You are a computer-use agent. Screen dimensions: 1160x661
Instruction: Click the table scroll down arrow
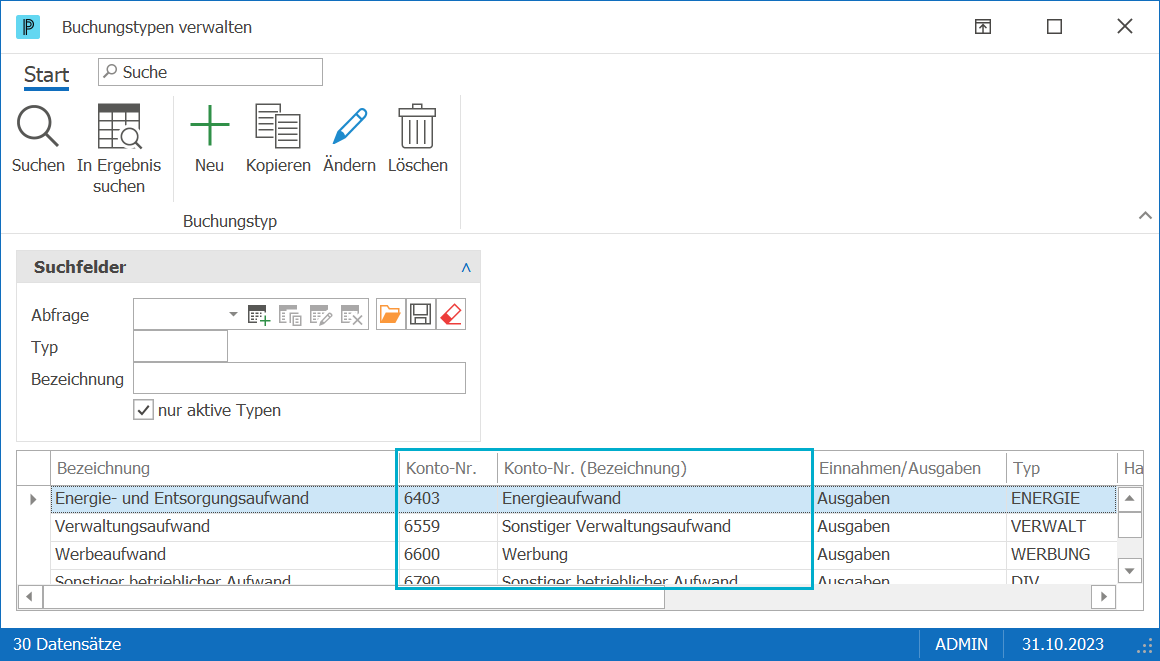tap(1130, 571)
